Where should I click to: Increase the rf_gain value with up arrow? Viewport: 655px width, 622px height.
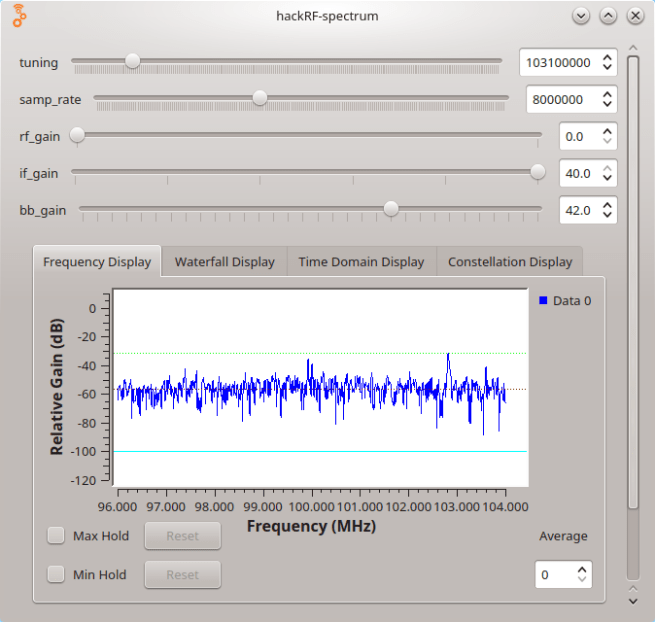pos(606,130)
